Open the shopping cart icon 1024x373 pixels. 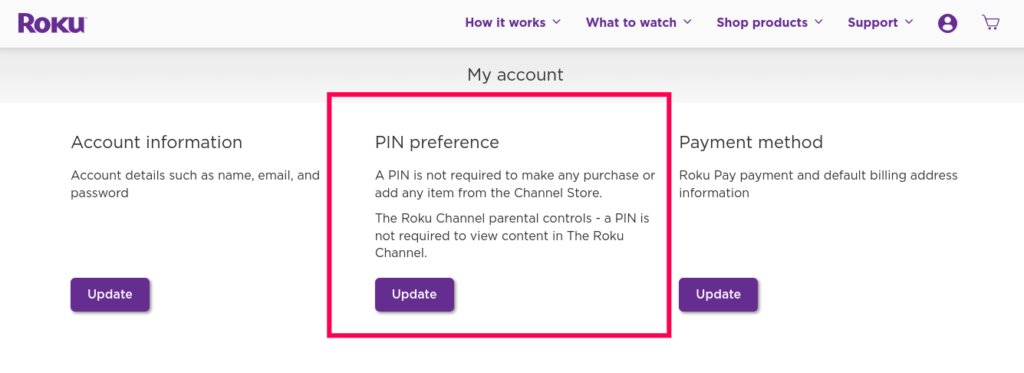(991, 23)
